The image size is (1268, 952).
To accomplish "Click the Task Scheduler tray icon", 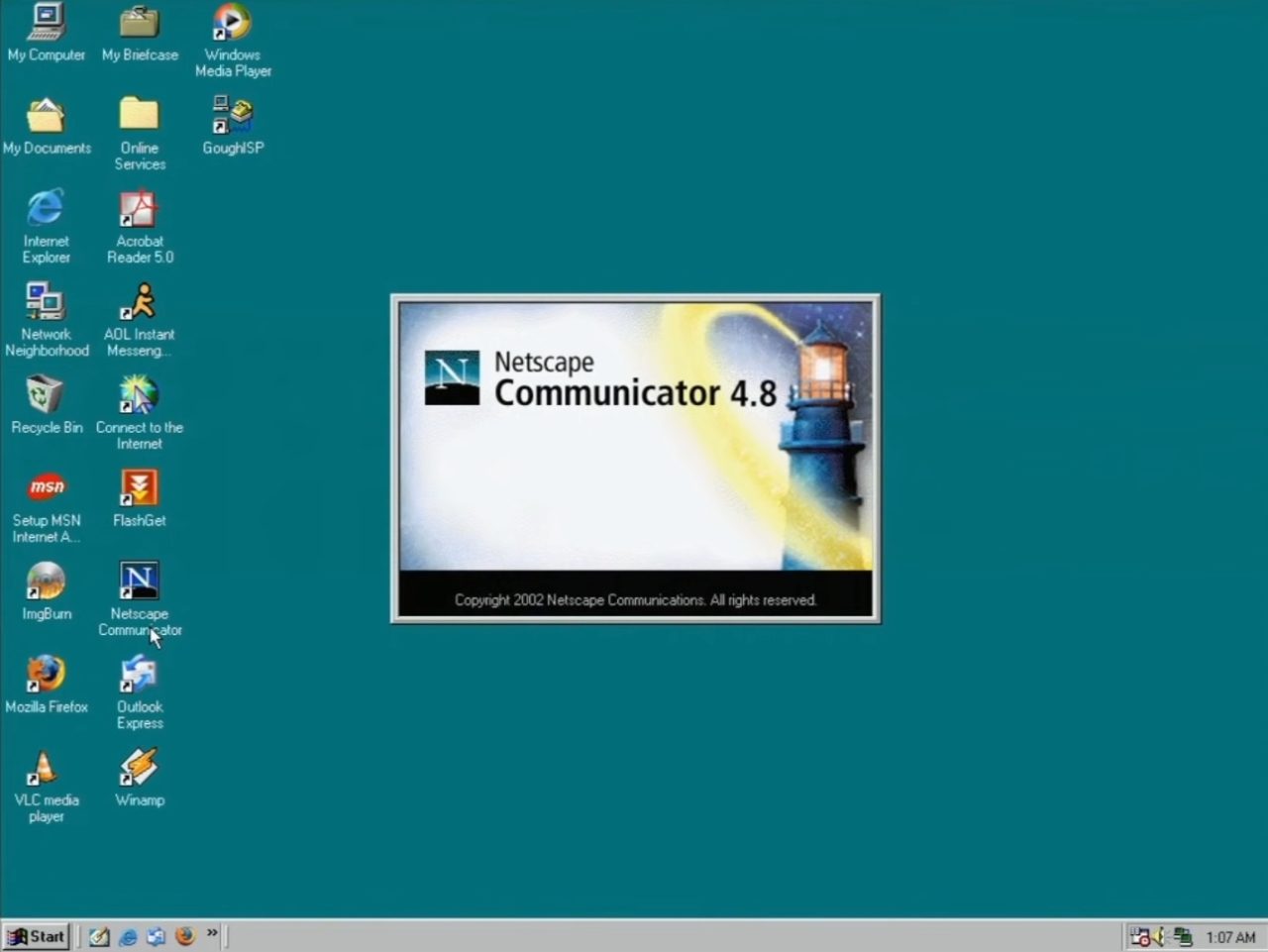I will coord(1140,936).
